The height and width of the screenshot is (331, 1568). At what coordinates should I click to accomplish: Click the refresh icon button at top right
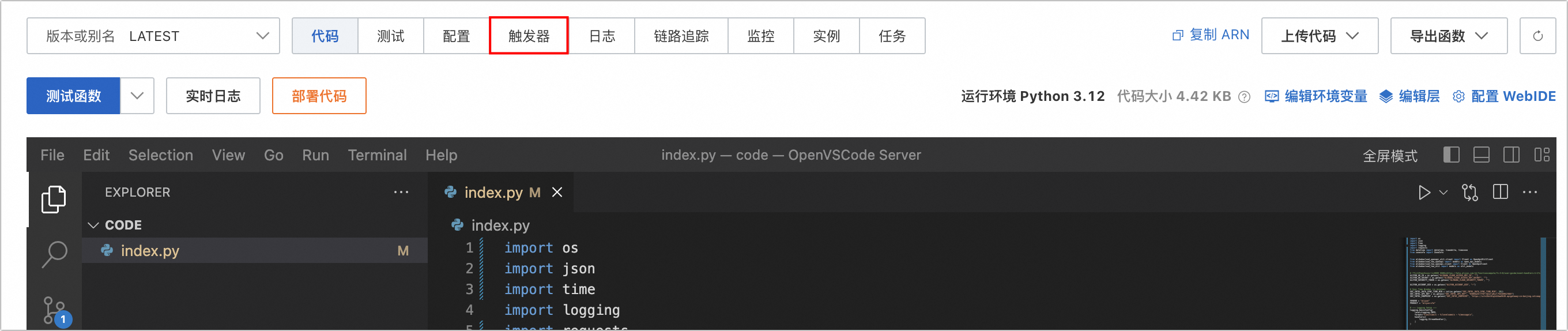pyautogui.click(x=1537, y=36)
